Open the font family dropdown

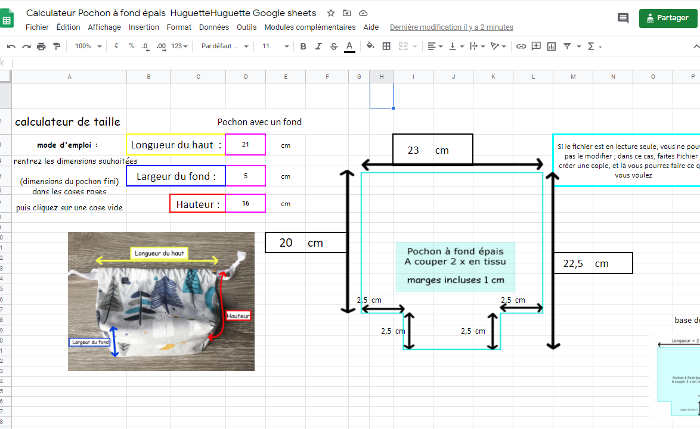pos(225,46)
